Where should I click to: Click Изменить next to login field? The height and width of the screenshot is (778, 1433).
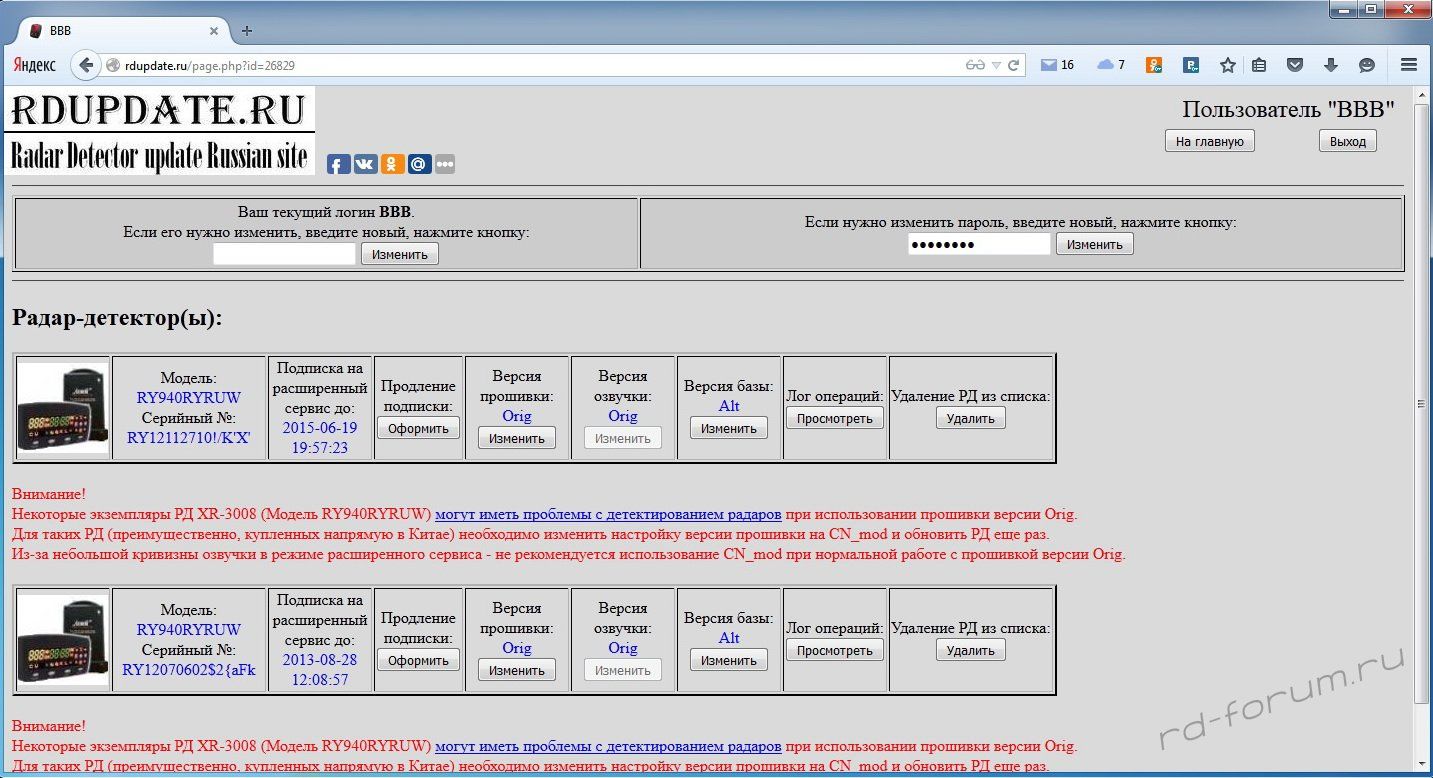click(400, 254)
